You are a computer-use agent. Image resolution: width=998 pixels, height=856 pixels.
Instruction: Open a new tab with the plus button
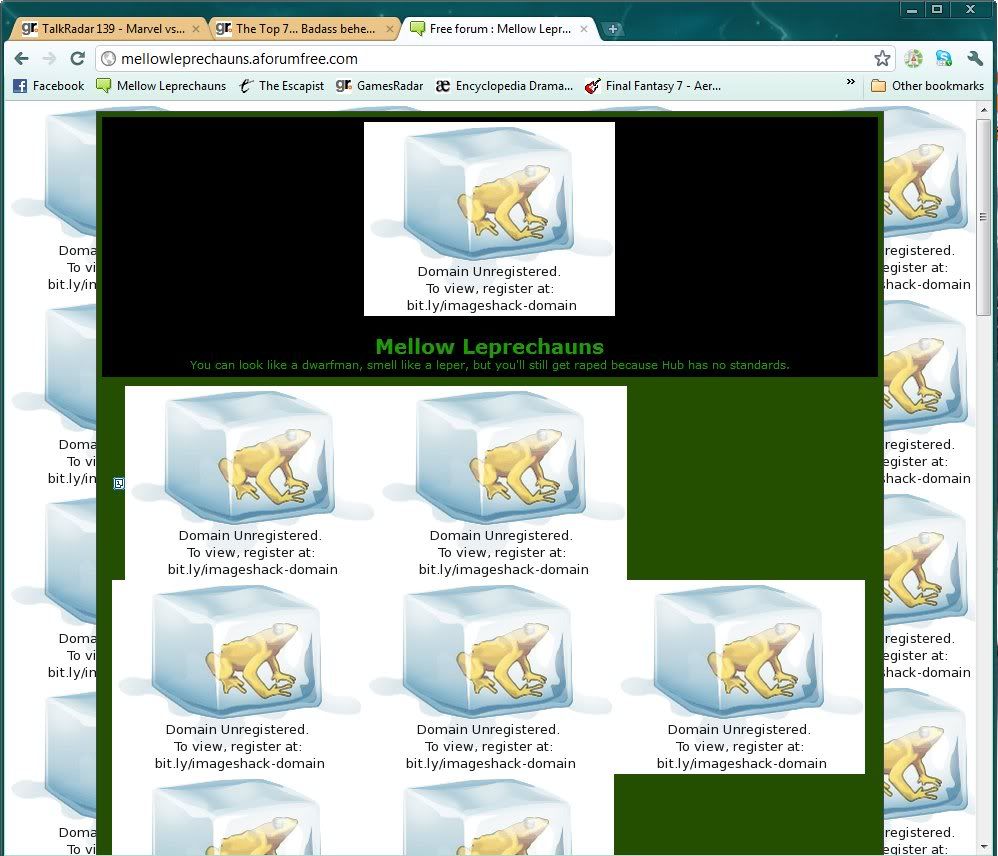pyautogui.click(x=612, y=29)
